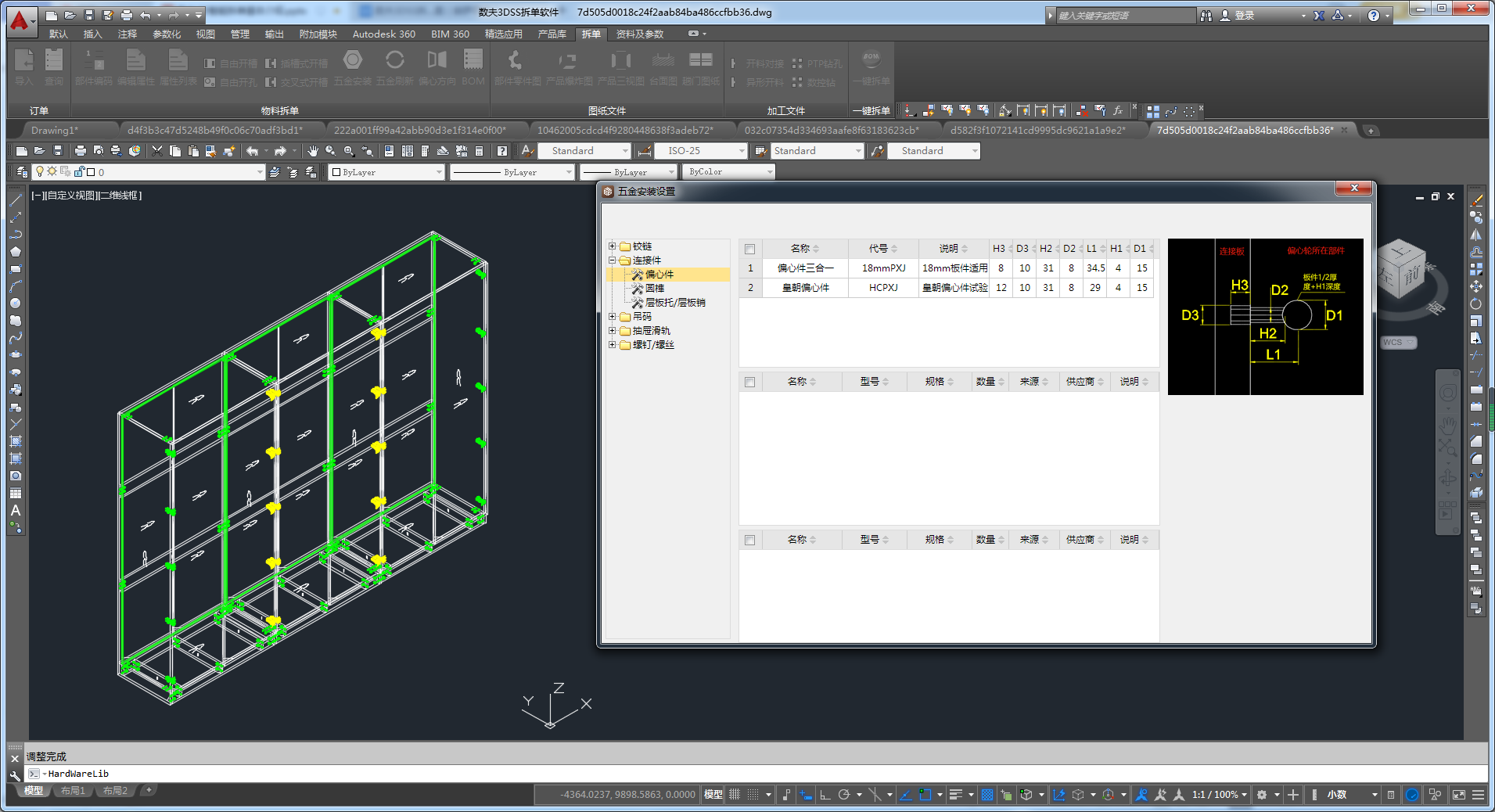Click the Pan hand tool icon

coord(313,151)
